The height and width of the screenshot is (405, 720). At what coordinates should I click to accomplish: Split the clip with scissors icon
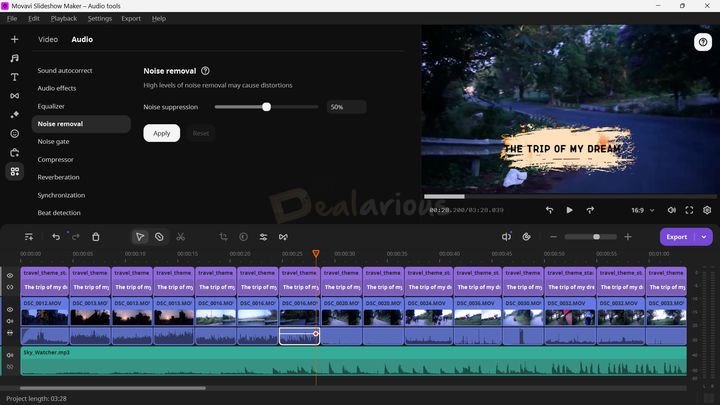(180, 237)
